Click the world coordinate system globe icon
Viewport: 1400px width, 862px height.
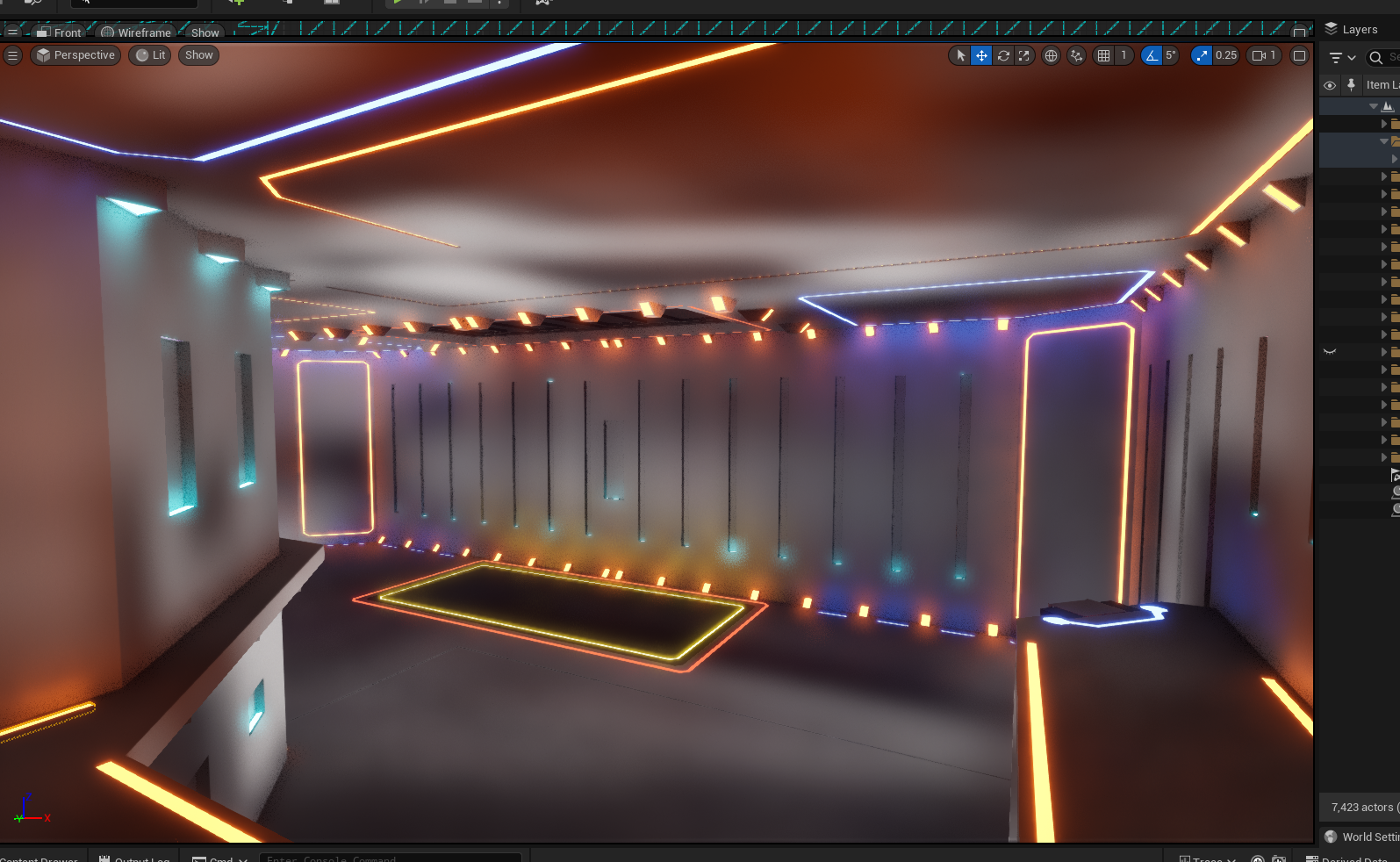point(1051,55)
